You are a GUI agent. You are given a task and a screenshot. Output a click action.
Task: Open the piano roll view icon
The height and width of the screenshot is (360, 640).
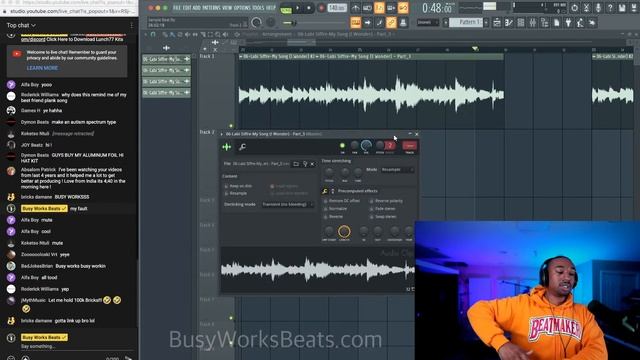click(x=509, y=23)
